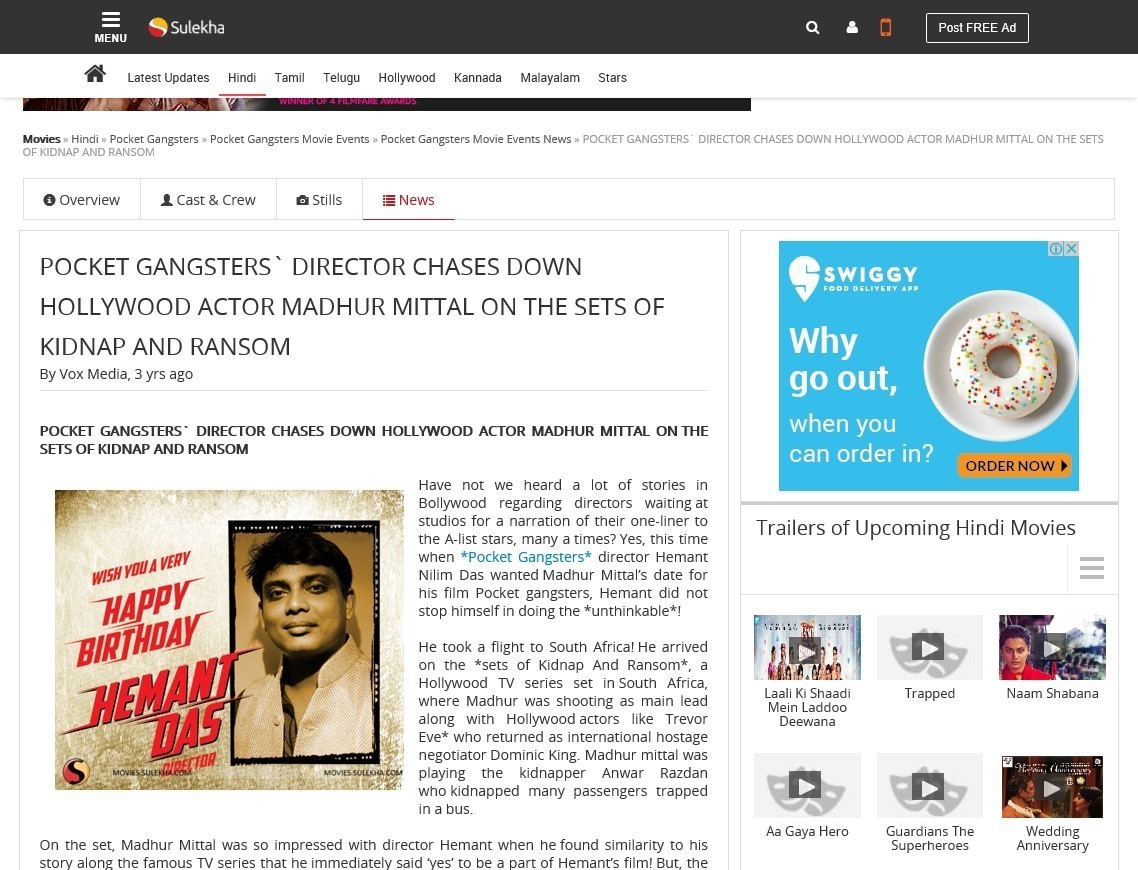Select the Overview tab
This screenshot has height=870, width=1138.
[82, 200]
